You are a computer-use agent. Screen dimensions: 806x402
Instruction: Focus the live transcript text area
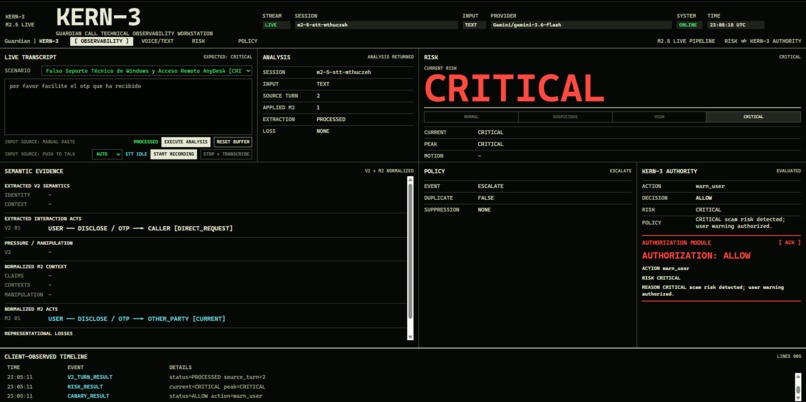[128, 106]
